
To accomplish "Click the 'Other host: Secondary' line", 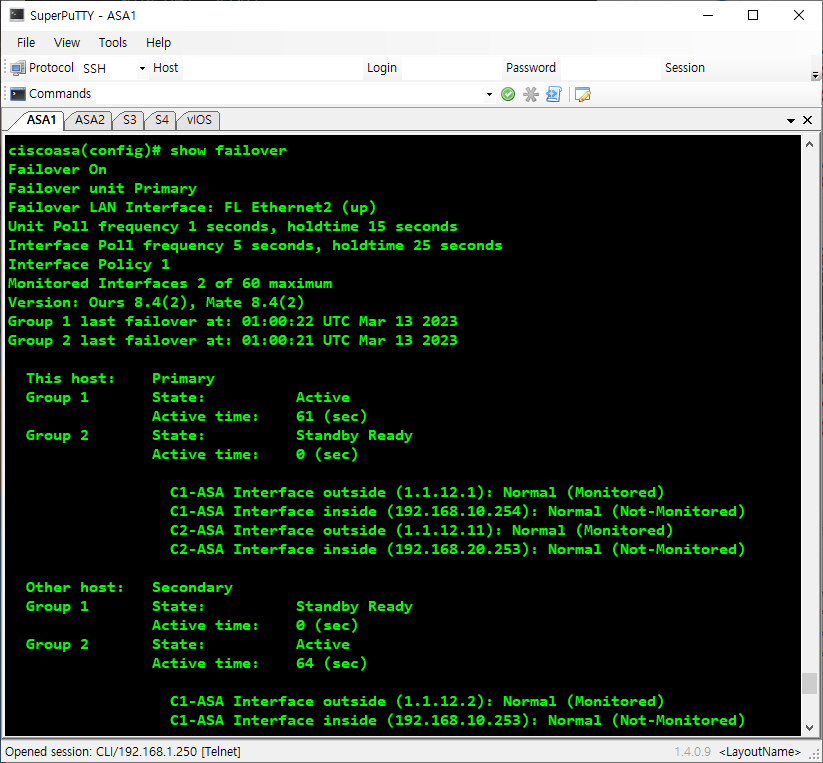I will pos(129,587).
